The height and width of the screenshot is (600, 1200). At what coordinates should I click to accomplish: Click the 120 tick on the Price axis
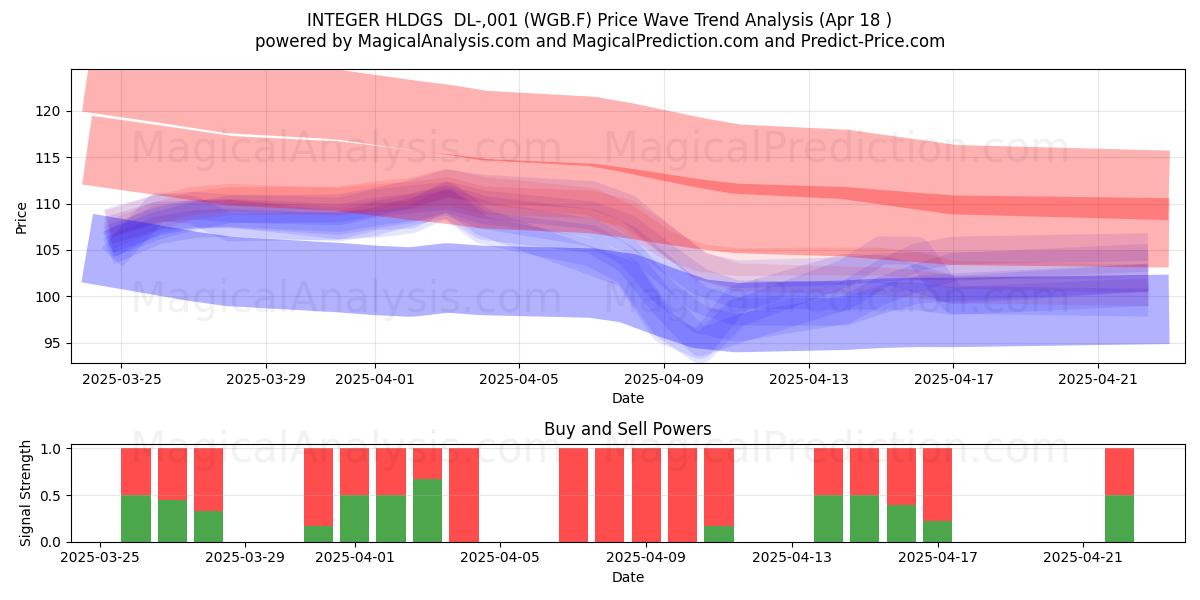coord(48,111)
